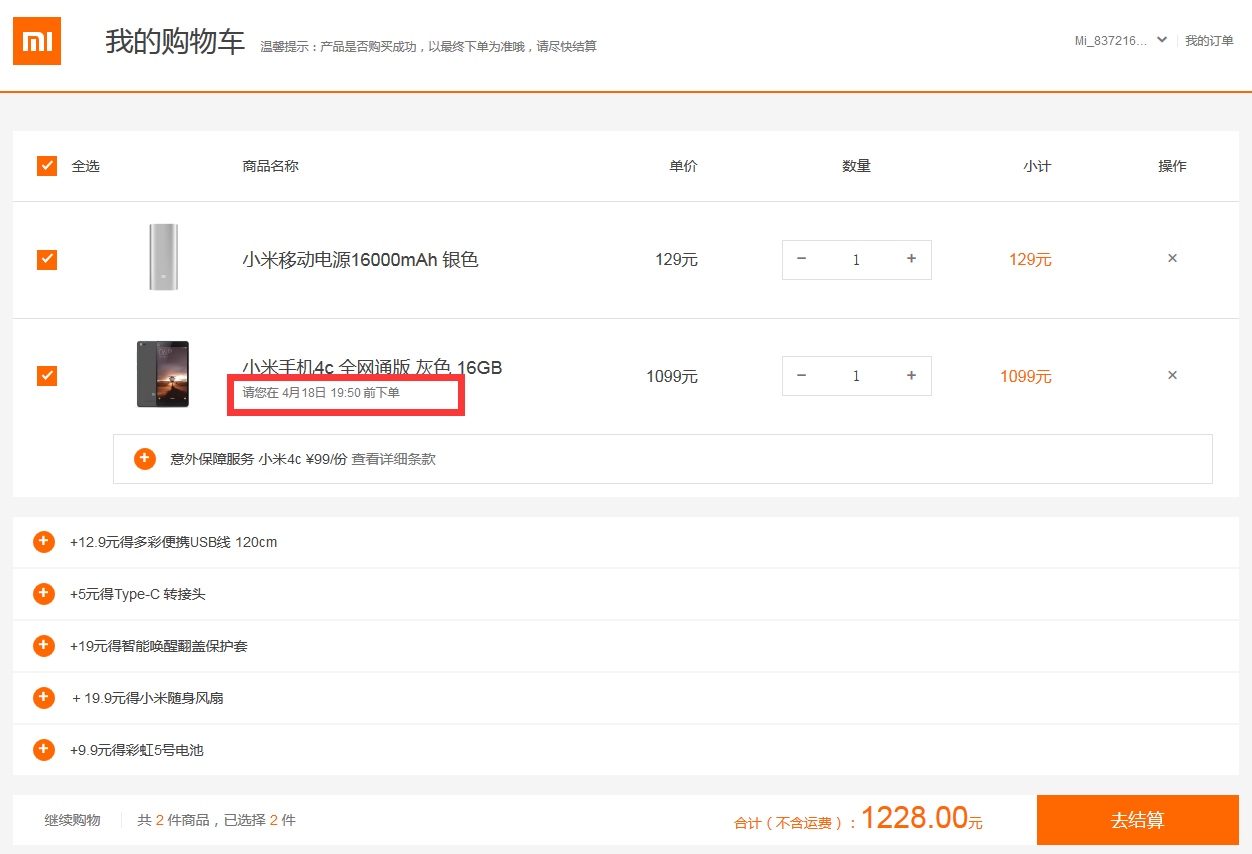The height and width of the screenshot is (854, 1252).
Task: Click 继续购物 to keep shopping
Action: pos(73,820)
